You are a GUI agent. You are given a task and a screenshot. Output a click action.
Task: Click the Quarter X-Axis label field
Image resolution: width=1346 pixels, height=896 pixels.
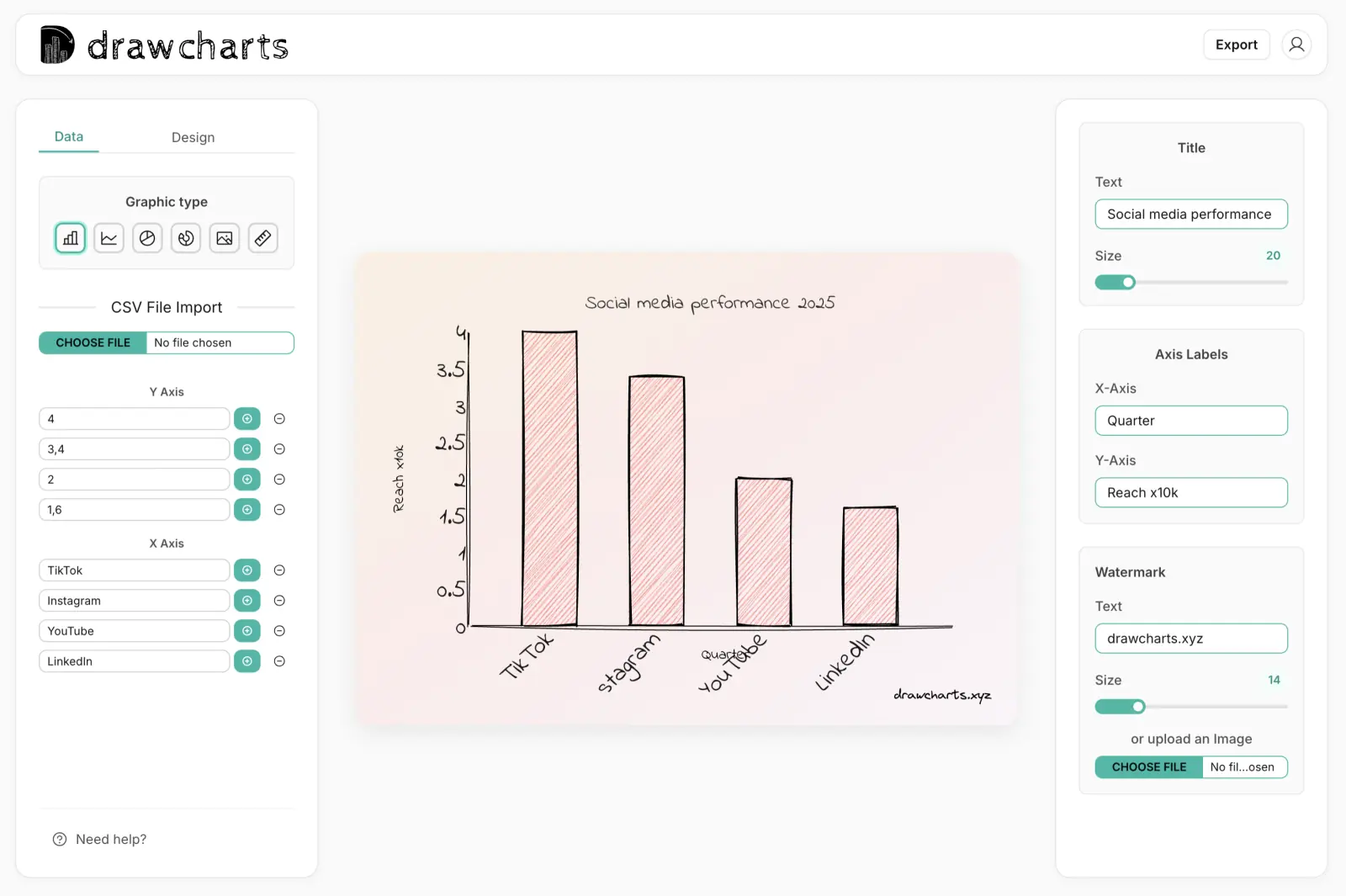[x=1190, y=420]
